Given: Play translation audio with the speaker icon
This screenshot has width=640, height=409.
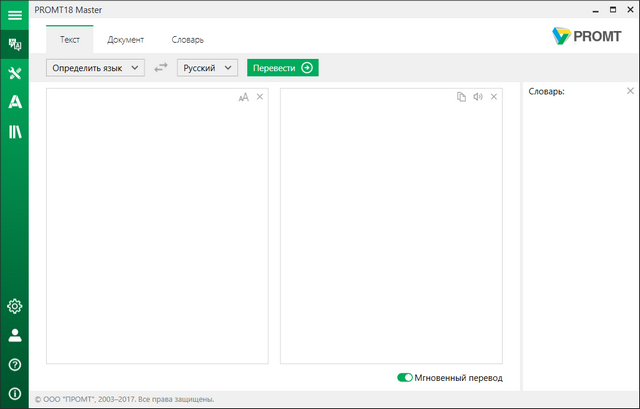Looking at the screenshot, I should [x=478, y=97].
